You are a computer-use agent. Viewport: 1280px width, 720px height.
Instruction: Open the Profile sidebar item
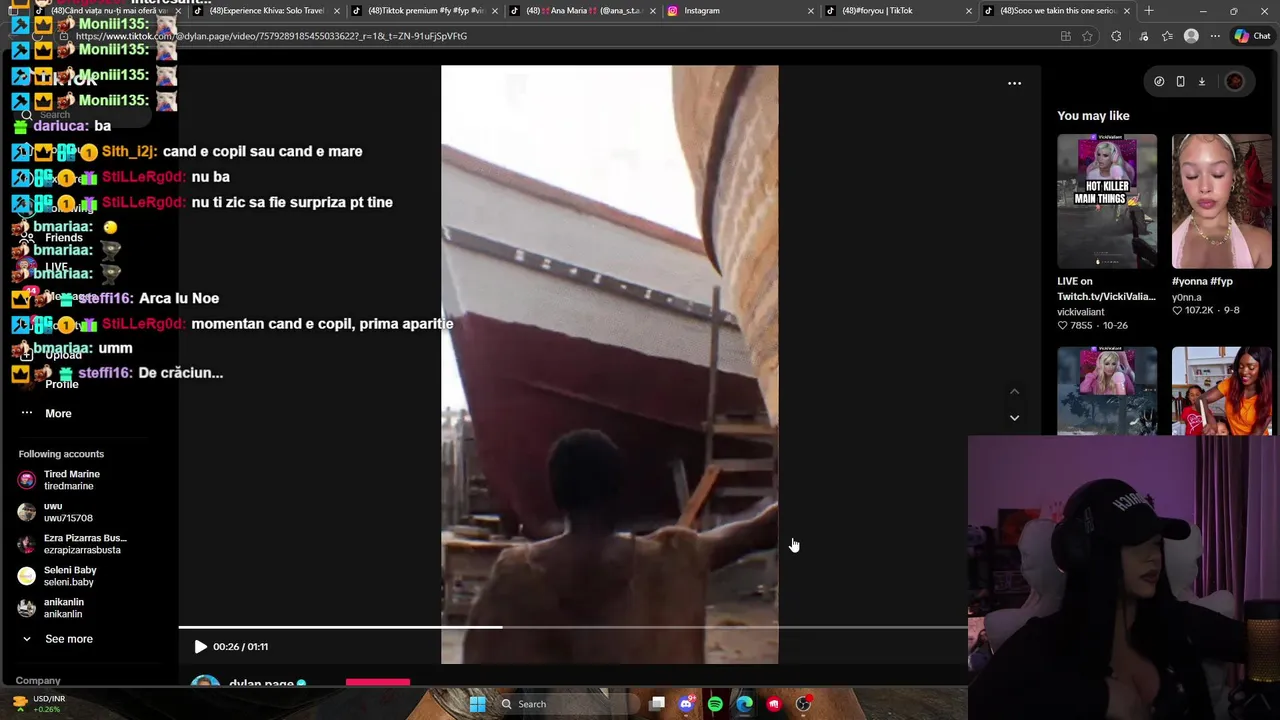(x=61, y=385)
